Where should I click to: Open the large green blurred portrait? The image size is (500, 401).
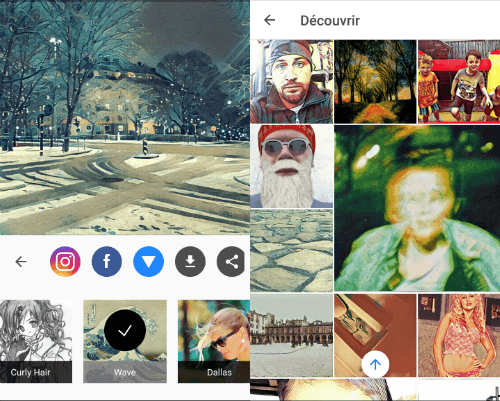pyautogui.click(x=417, y=208)
